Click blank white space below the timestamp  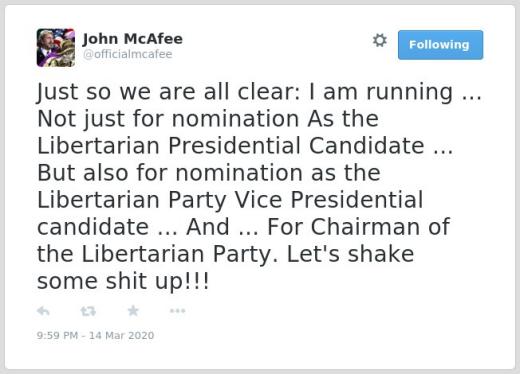[260, 355]
